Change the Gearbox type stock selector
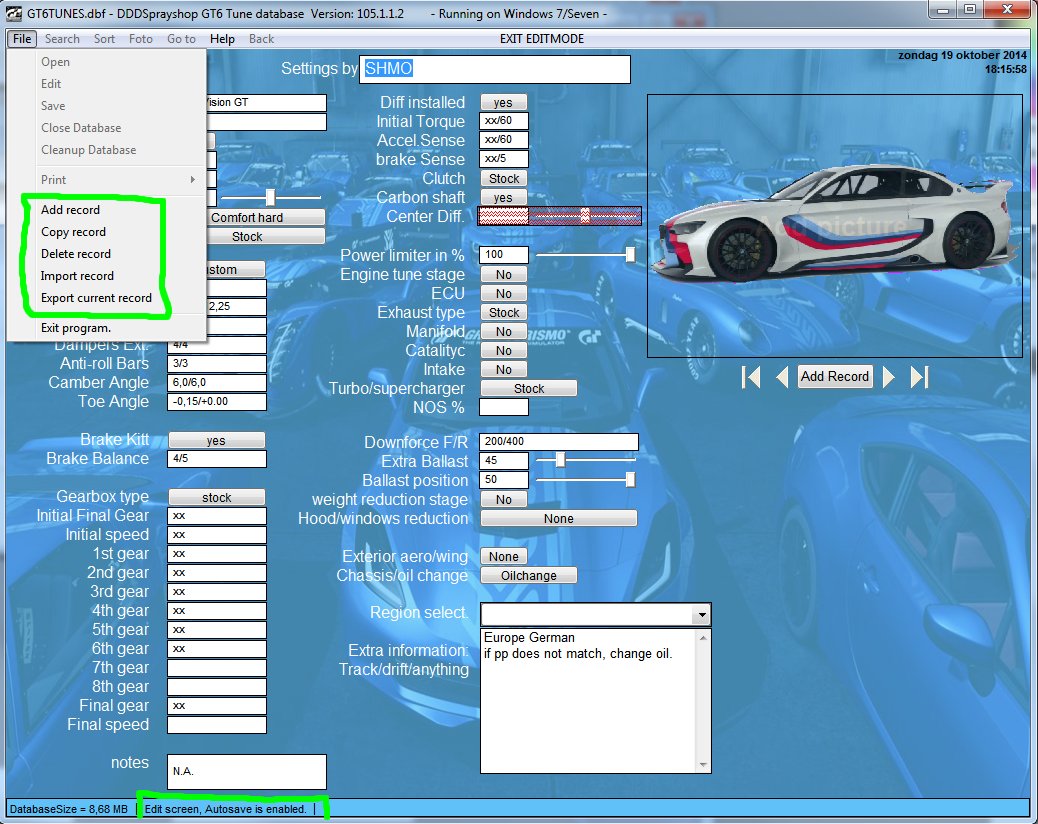Image resolution: width=1038 pixels, height=824 pixels. click(x=216, y=497)
